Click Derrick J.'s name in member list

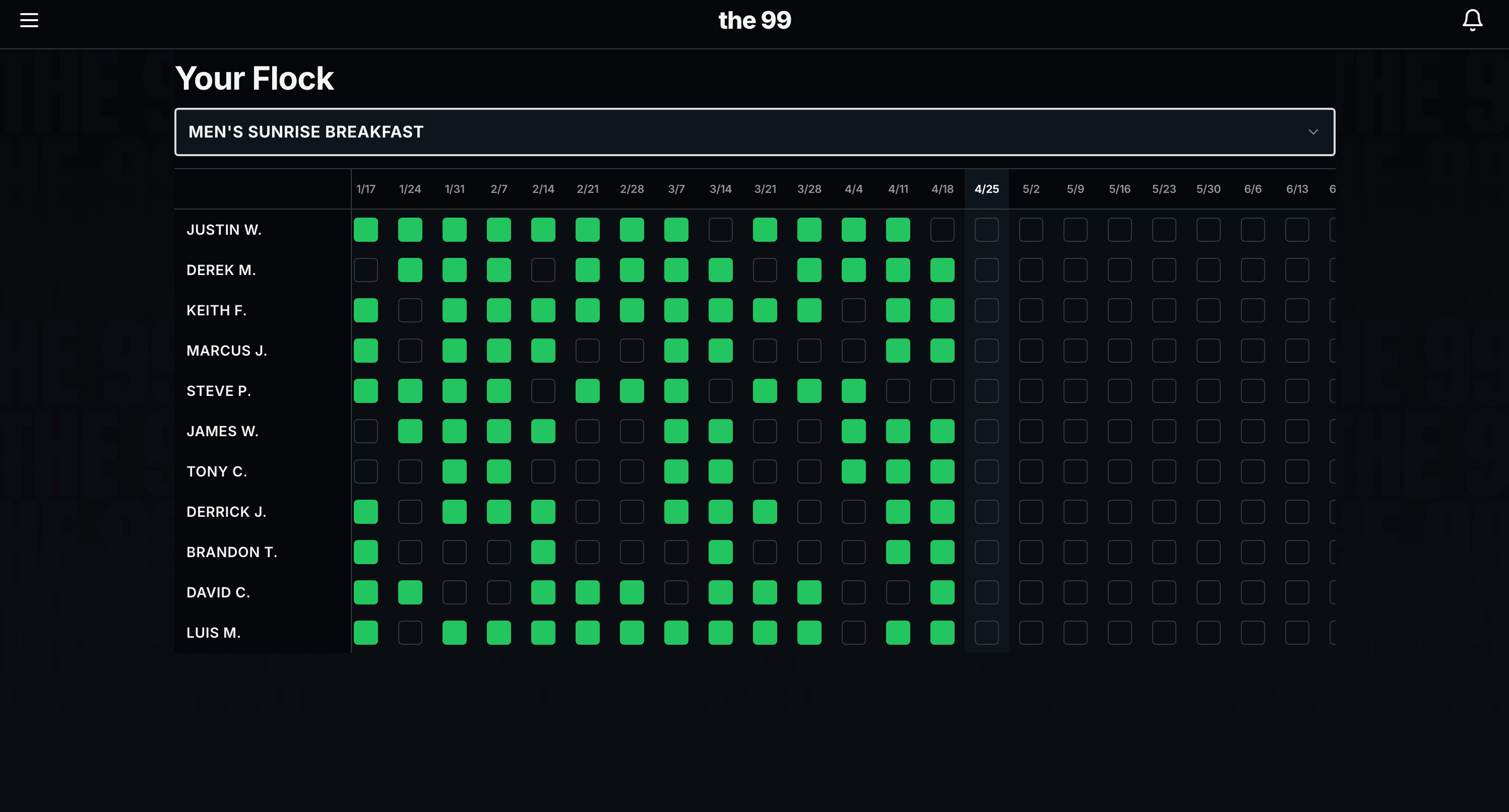[x=226, y=511]
